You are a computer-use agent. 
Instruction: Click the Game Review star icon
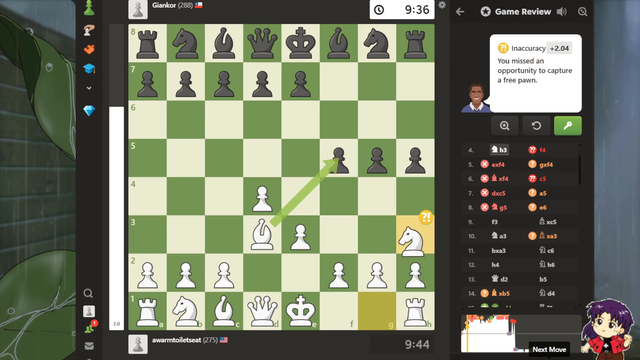pos(485,11)
